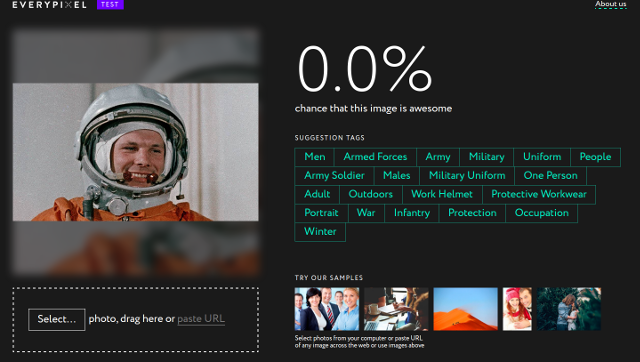Try the couple in forest sample
This screenshot has width=640, height=362.
[569, 309]
